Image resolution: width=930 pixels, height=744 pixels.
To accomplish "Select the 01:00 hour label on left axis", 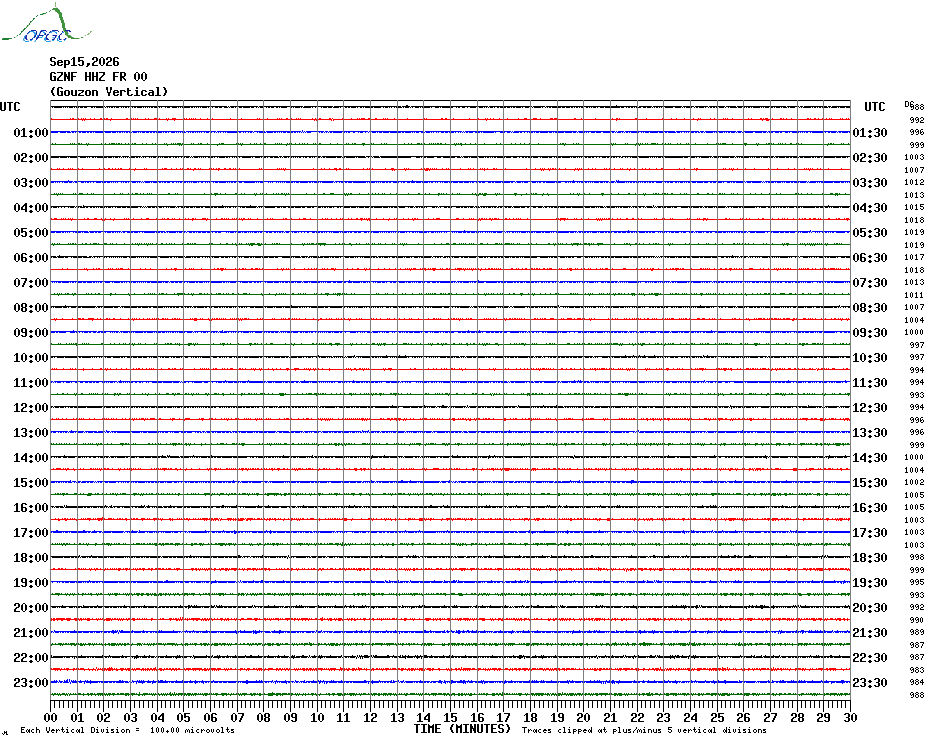I will coord(31,132).
